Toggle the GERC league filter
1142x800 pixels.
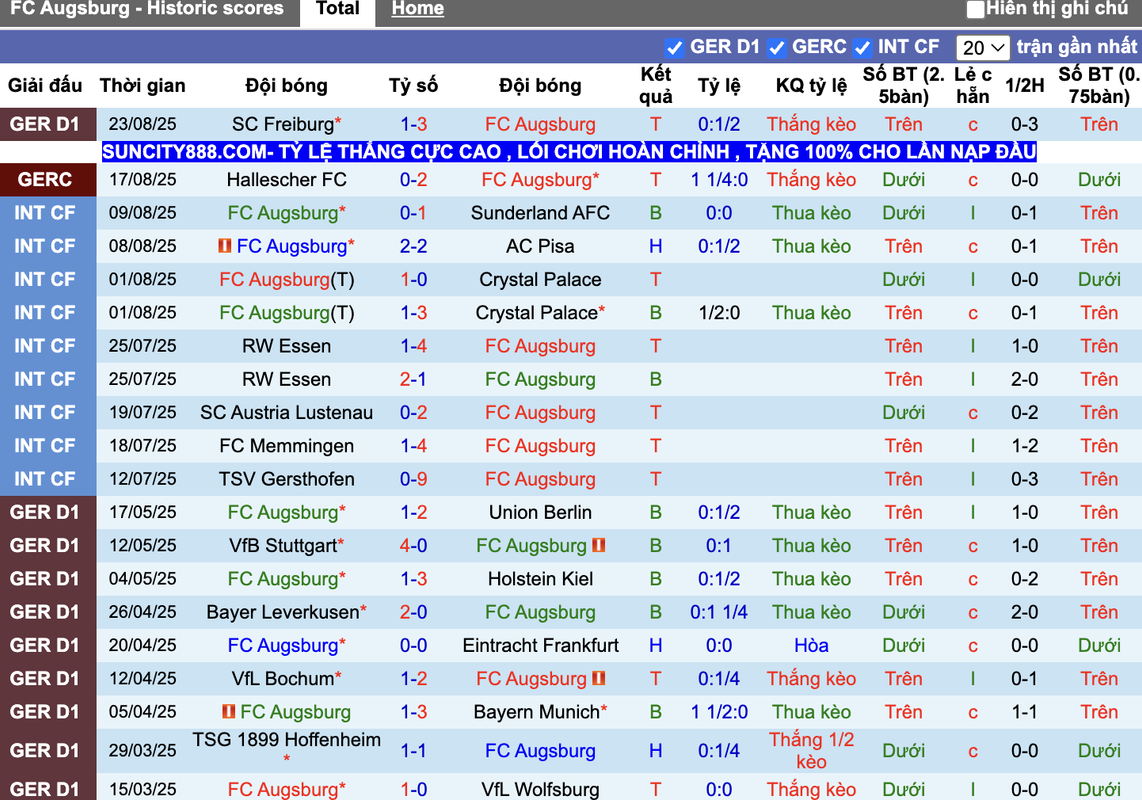tap(777, 48)
